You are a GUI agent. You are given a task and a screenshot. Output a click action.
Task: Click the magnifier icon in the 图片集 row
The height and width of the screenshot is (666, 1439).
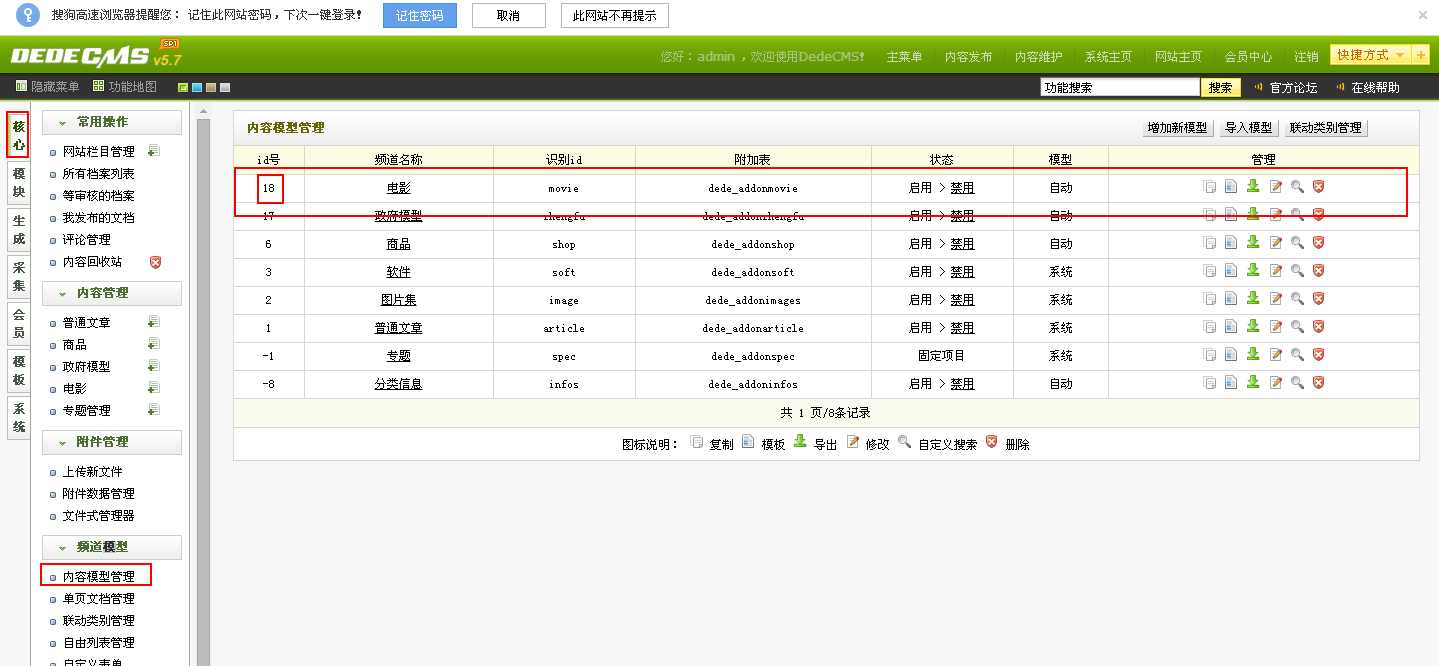(1297, 299)
